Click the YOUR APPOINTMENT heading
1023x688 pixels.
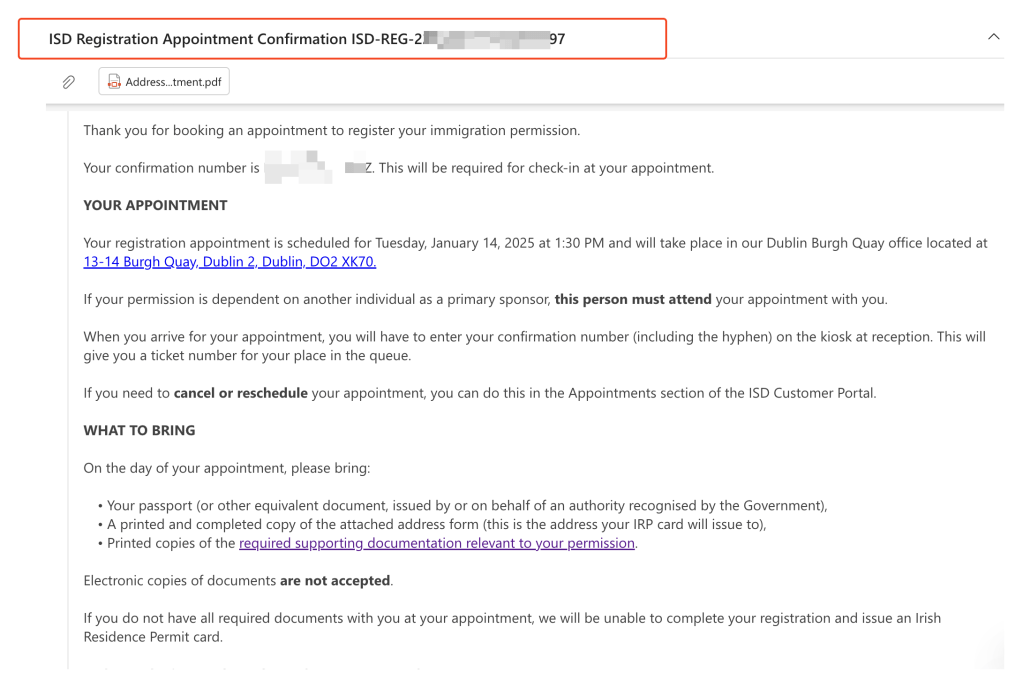(x=155, y=205)
